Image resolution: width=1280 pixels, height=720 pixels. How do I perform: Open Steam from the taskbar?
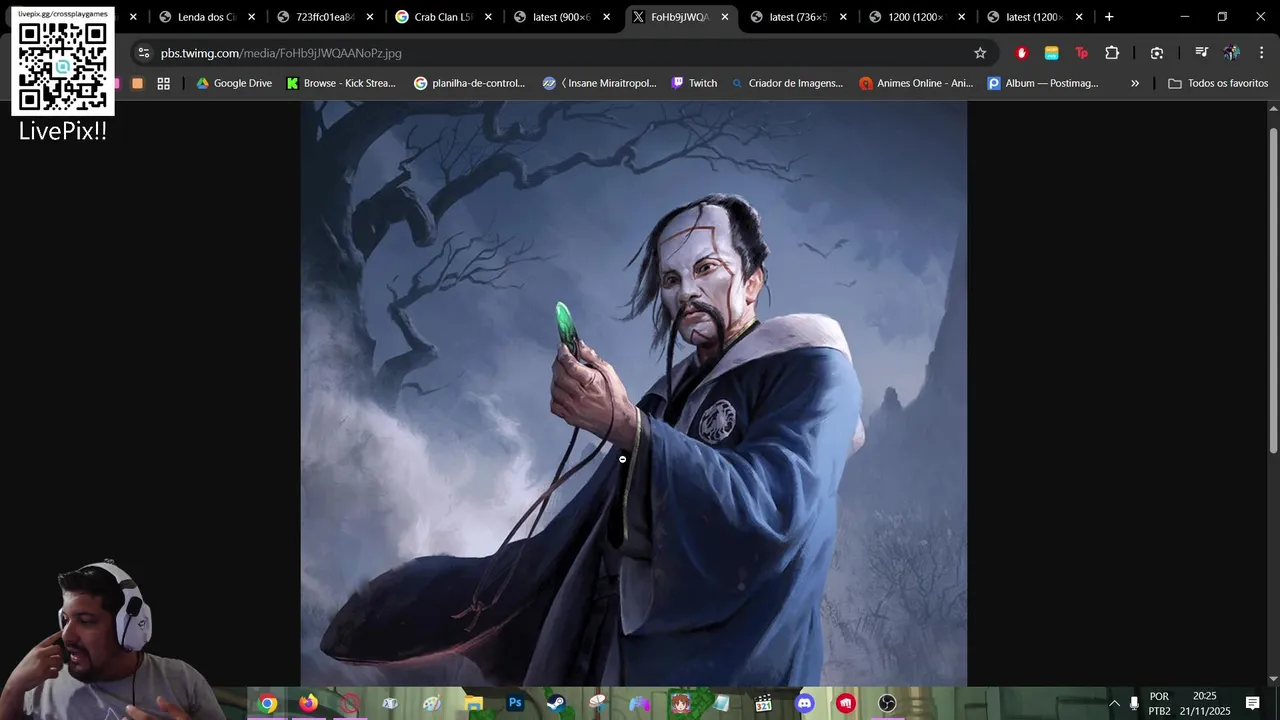click(556, 704)
